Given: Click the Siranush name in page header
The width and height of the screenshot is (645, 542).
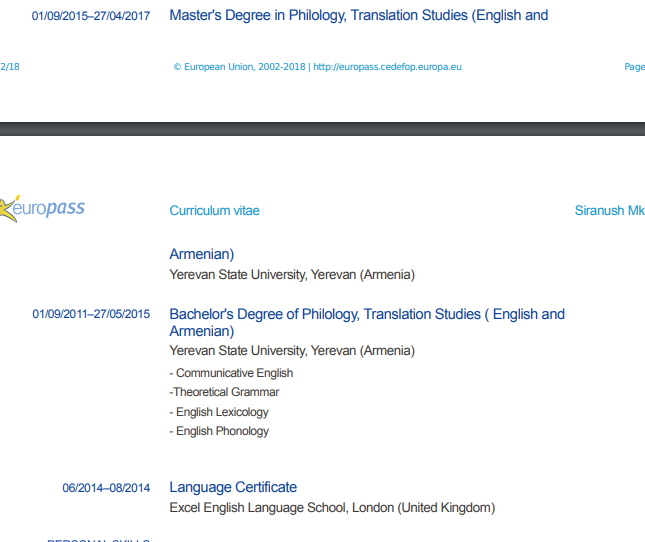Looking at the screenshot, I should pos(610,211).
